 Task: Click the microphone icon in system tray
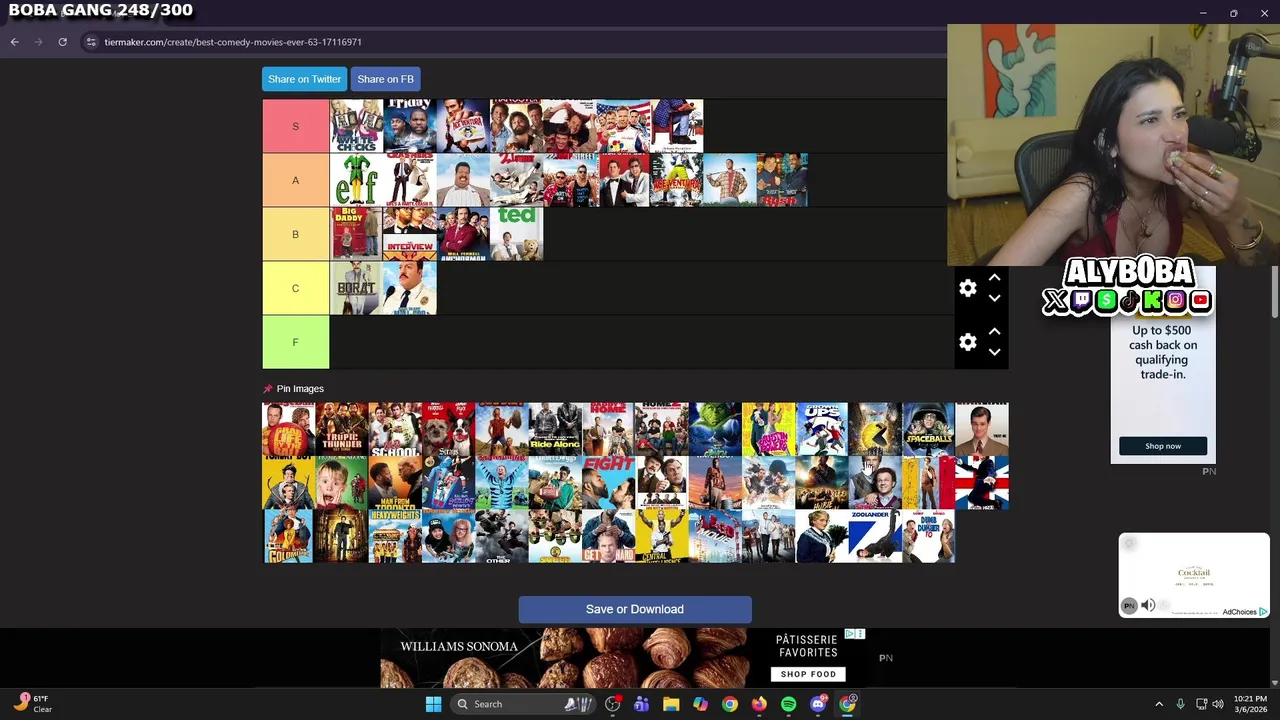pyautogui.click(x=1181, y=704)
